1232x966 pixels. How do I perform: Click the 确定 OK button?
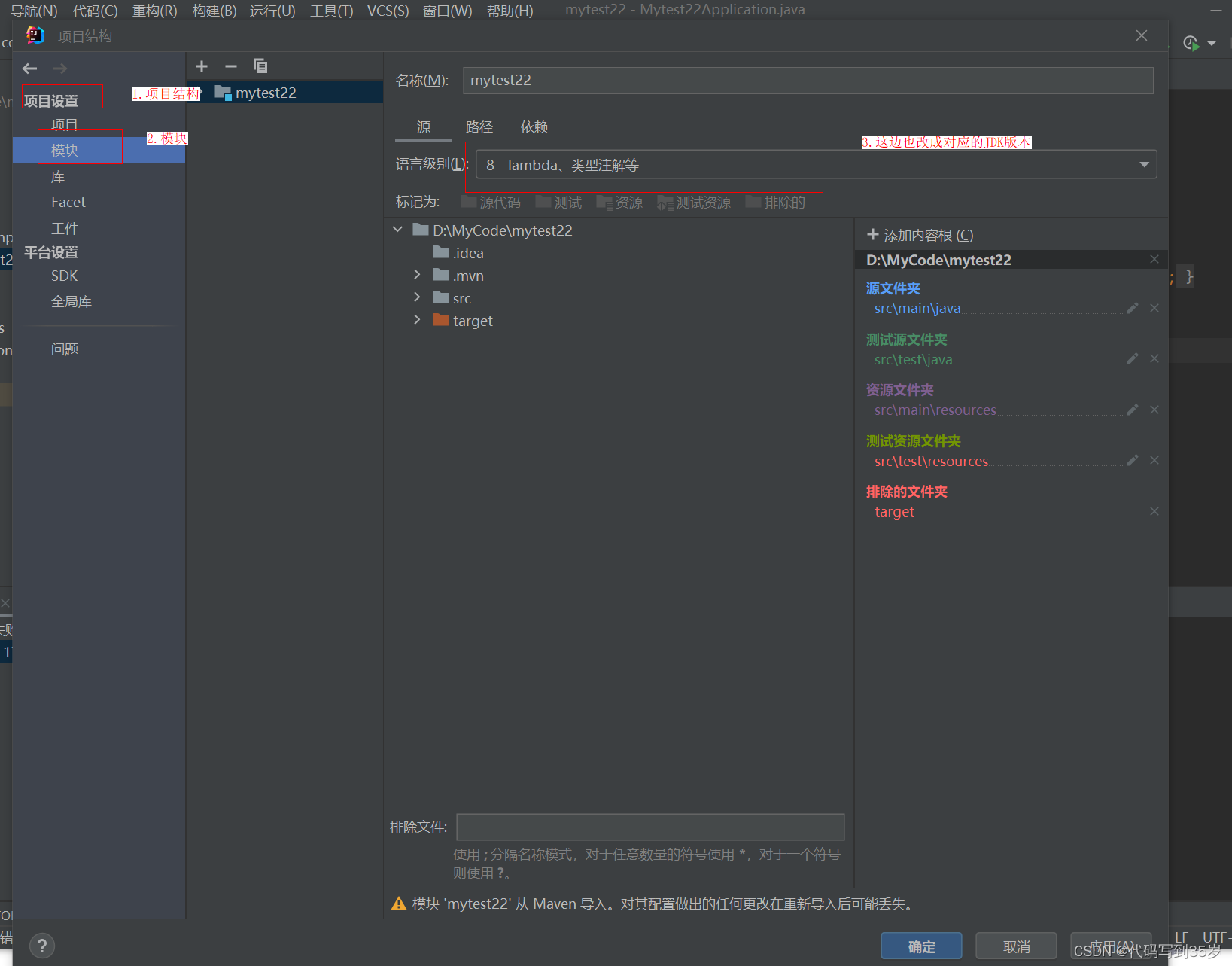[921, 946]
